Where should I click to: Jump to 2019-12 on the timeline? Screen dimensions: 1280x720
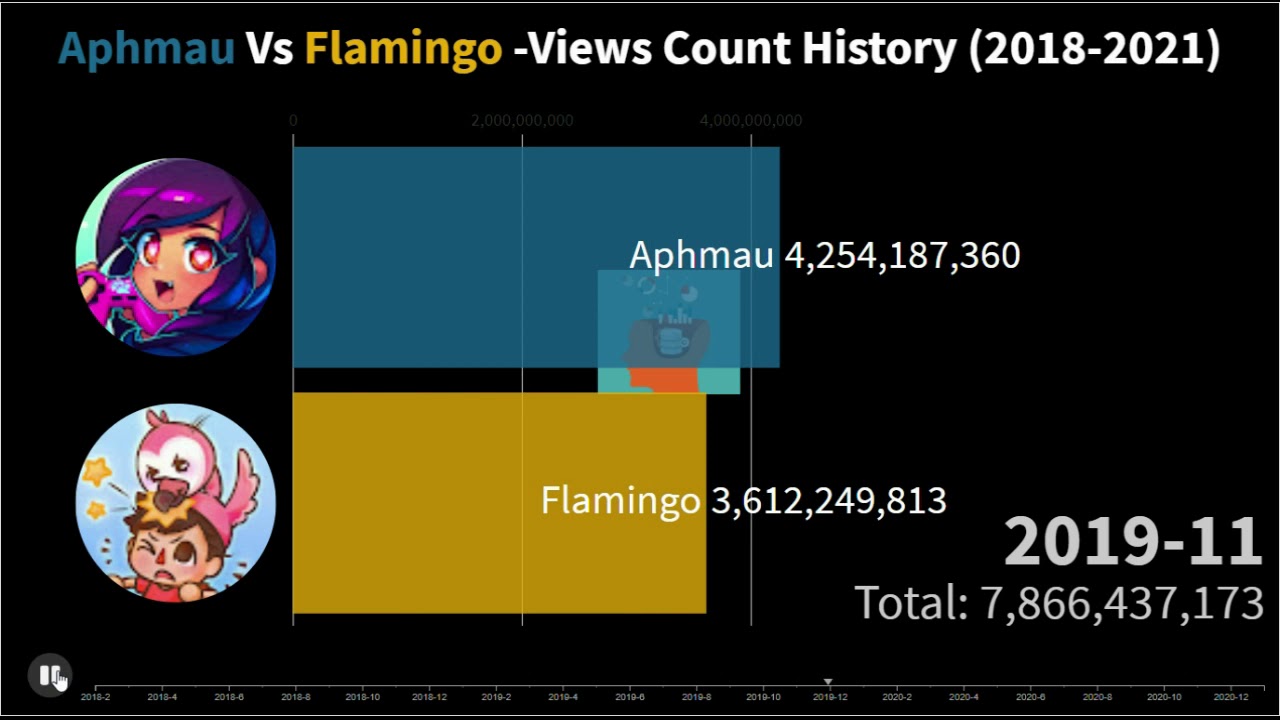830,697
